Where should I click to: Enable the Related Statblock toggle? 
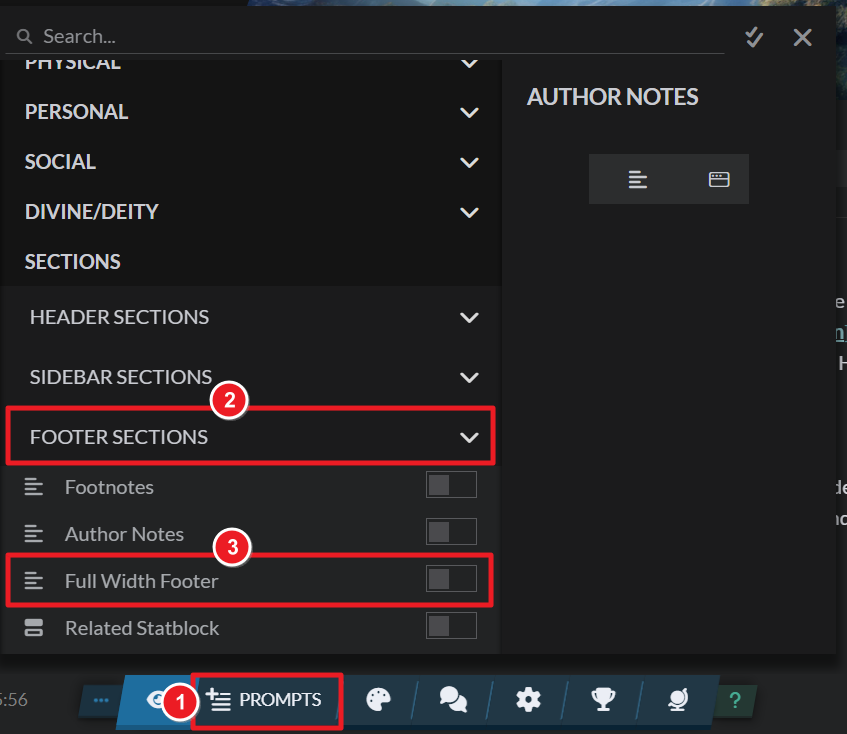pos(451,625)
